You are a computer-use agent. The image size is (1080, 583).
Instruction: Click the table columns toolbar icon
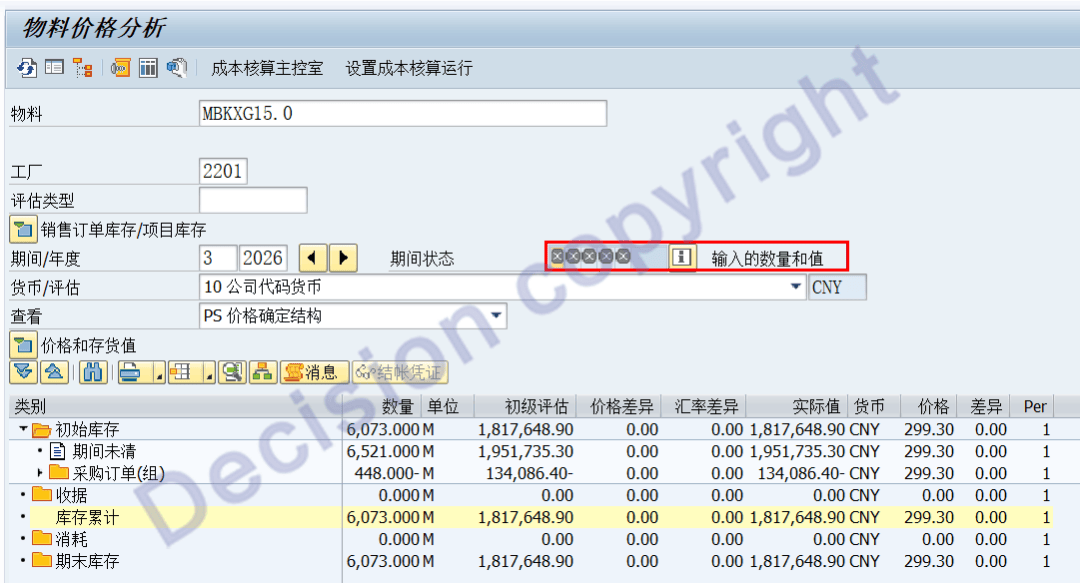(x=148, y=68)
